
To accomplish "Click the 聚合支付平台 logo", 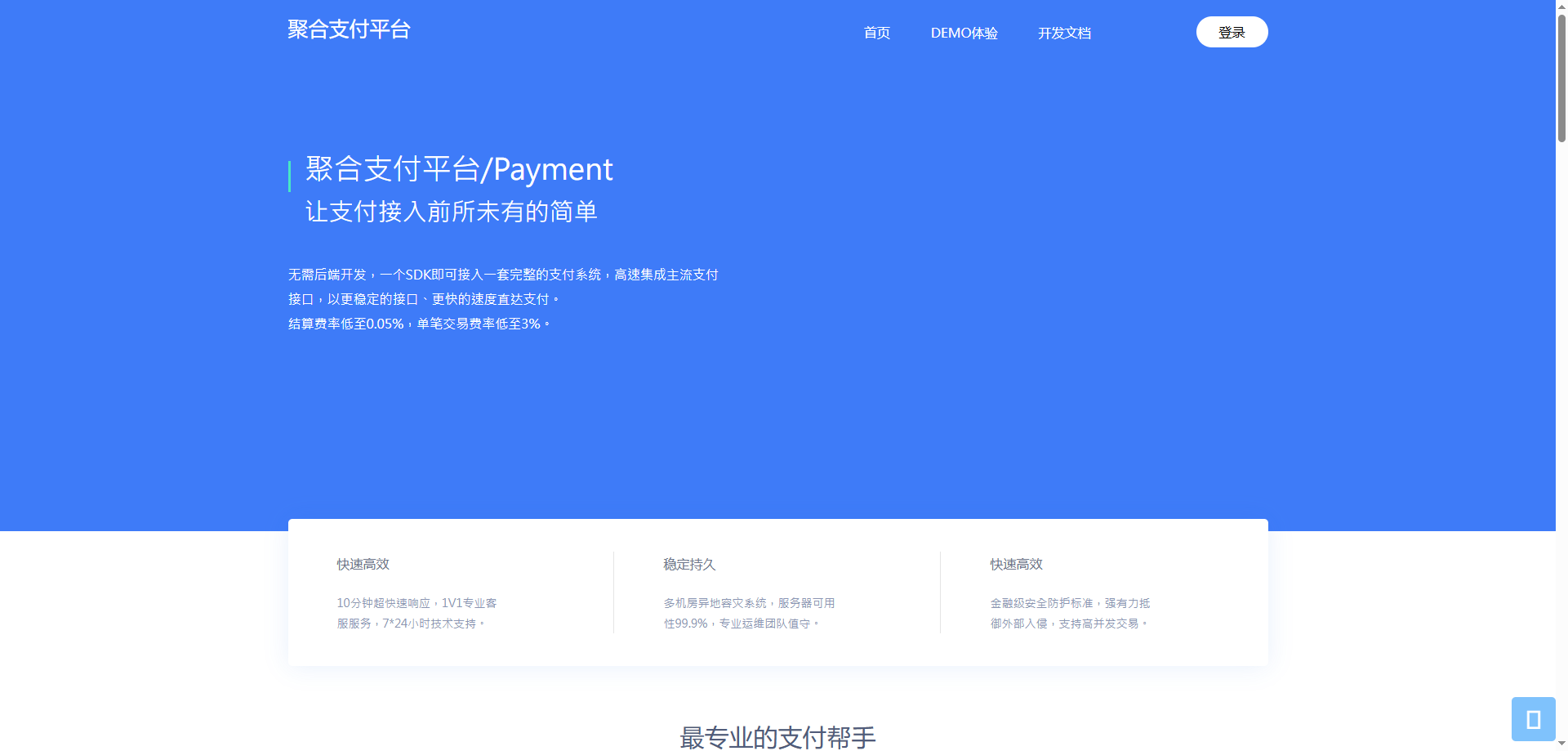I will coord(349,29).
